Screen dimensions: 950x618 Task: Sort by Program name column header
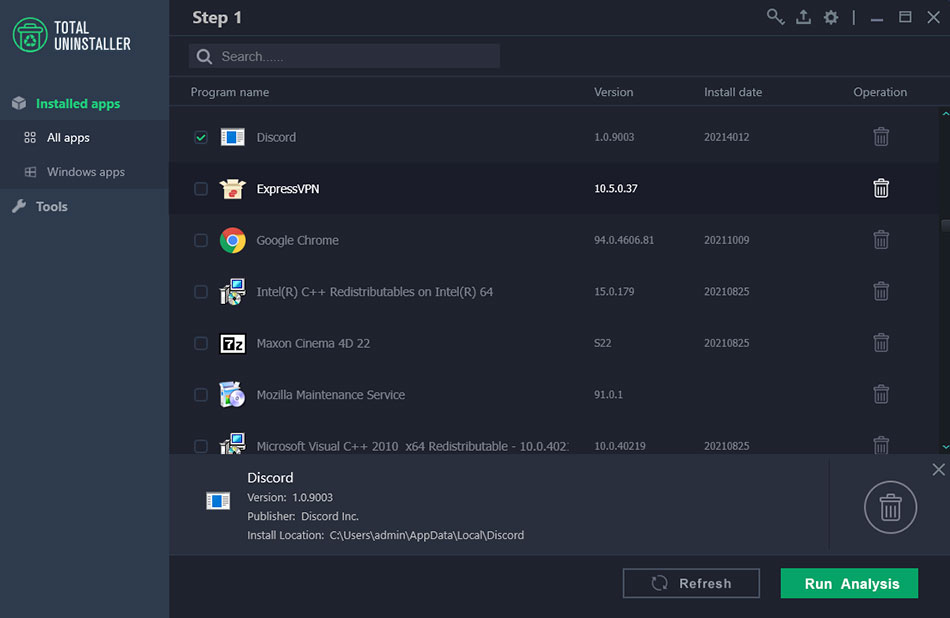[x=230, y=92]
